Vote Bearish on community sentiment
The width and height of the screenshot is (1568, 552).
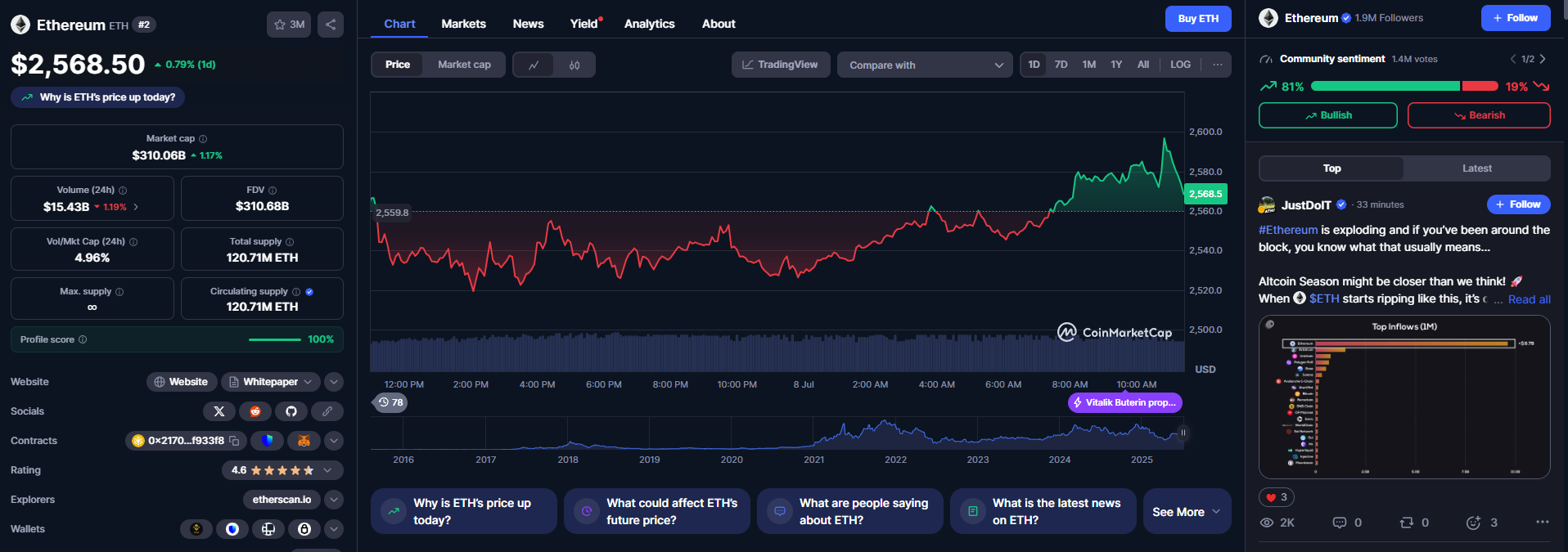[x=1479, y=115]
